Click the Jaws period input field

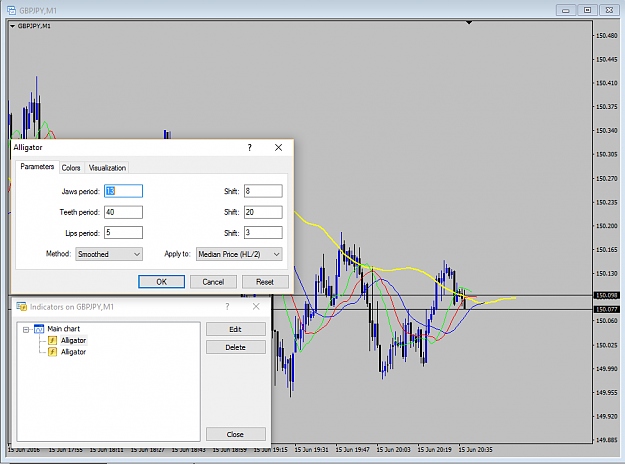tap(124, 191)
